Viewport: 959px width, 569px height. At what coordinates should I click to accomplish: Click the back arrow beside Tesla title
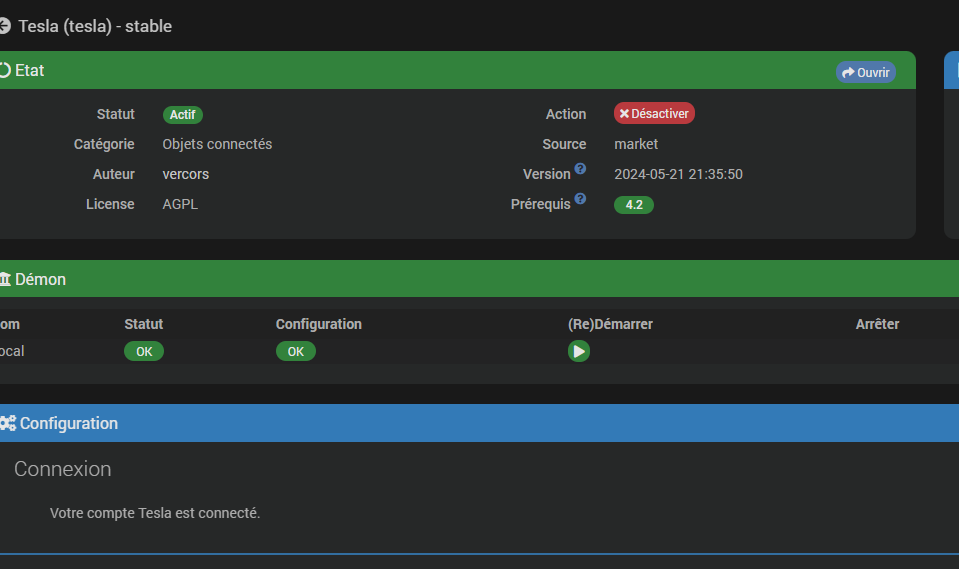tap(5, 26)
